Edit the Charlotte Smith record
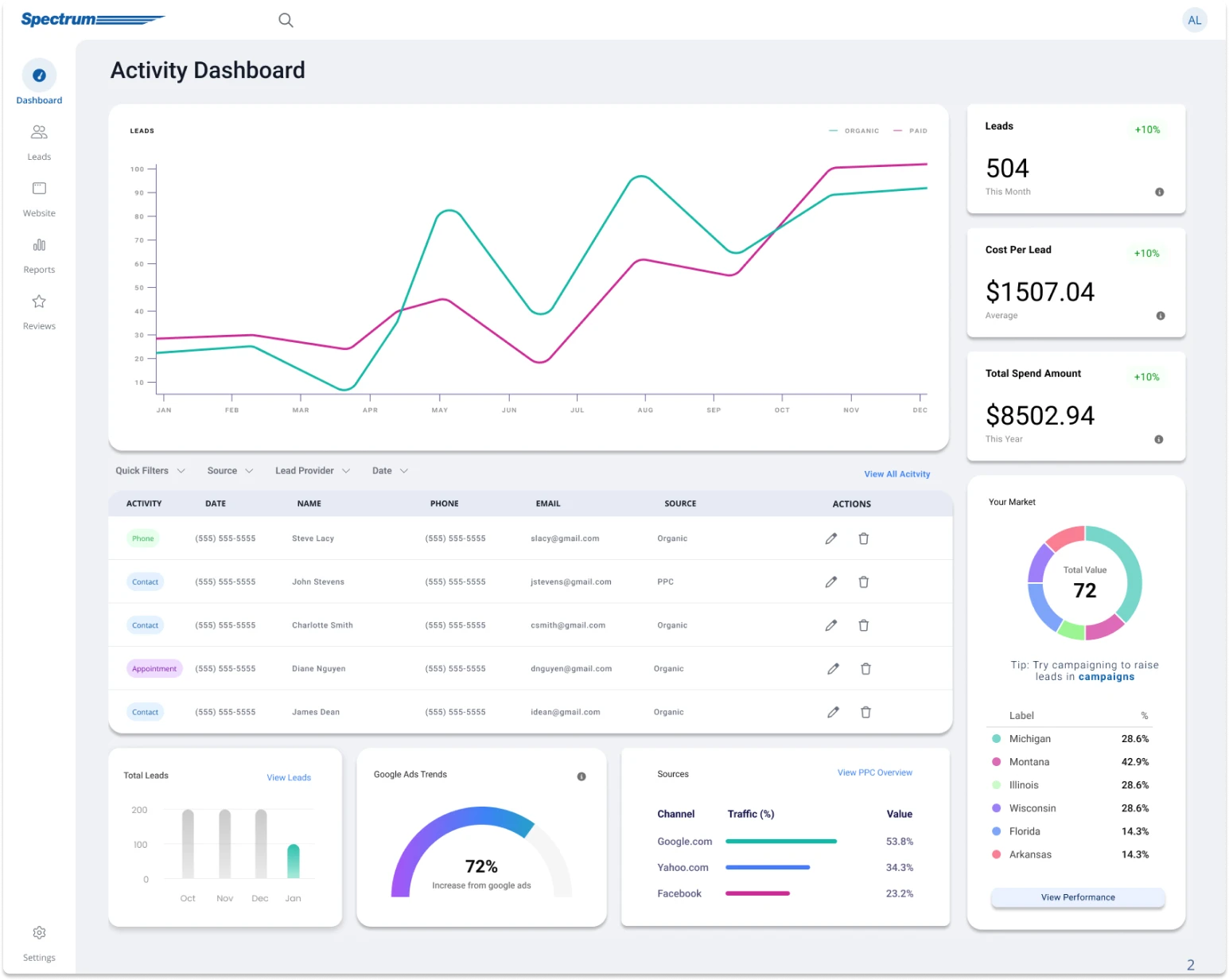The image size is (1229, 980). tap(830, 625)
